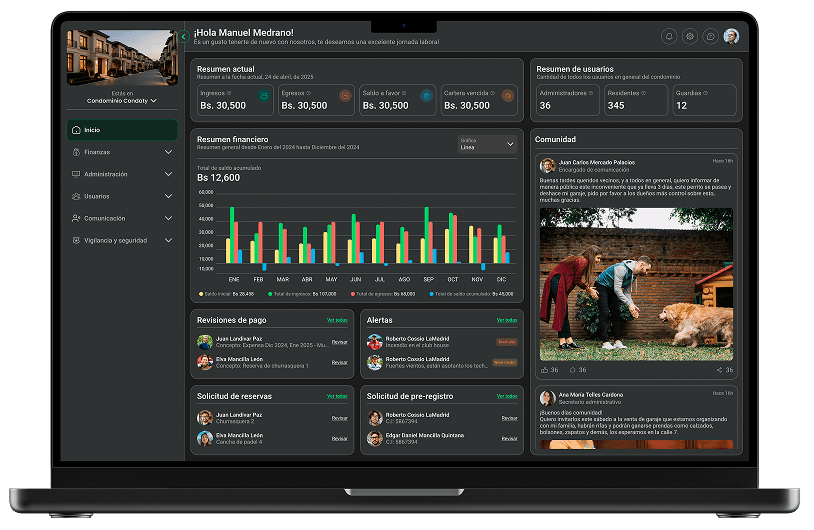Open settings via the gear icon
814x530 pixels.
click(x=690, y=36)
